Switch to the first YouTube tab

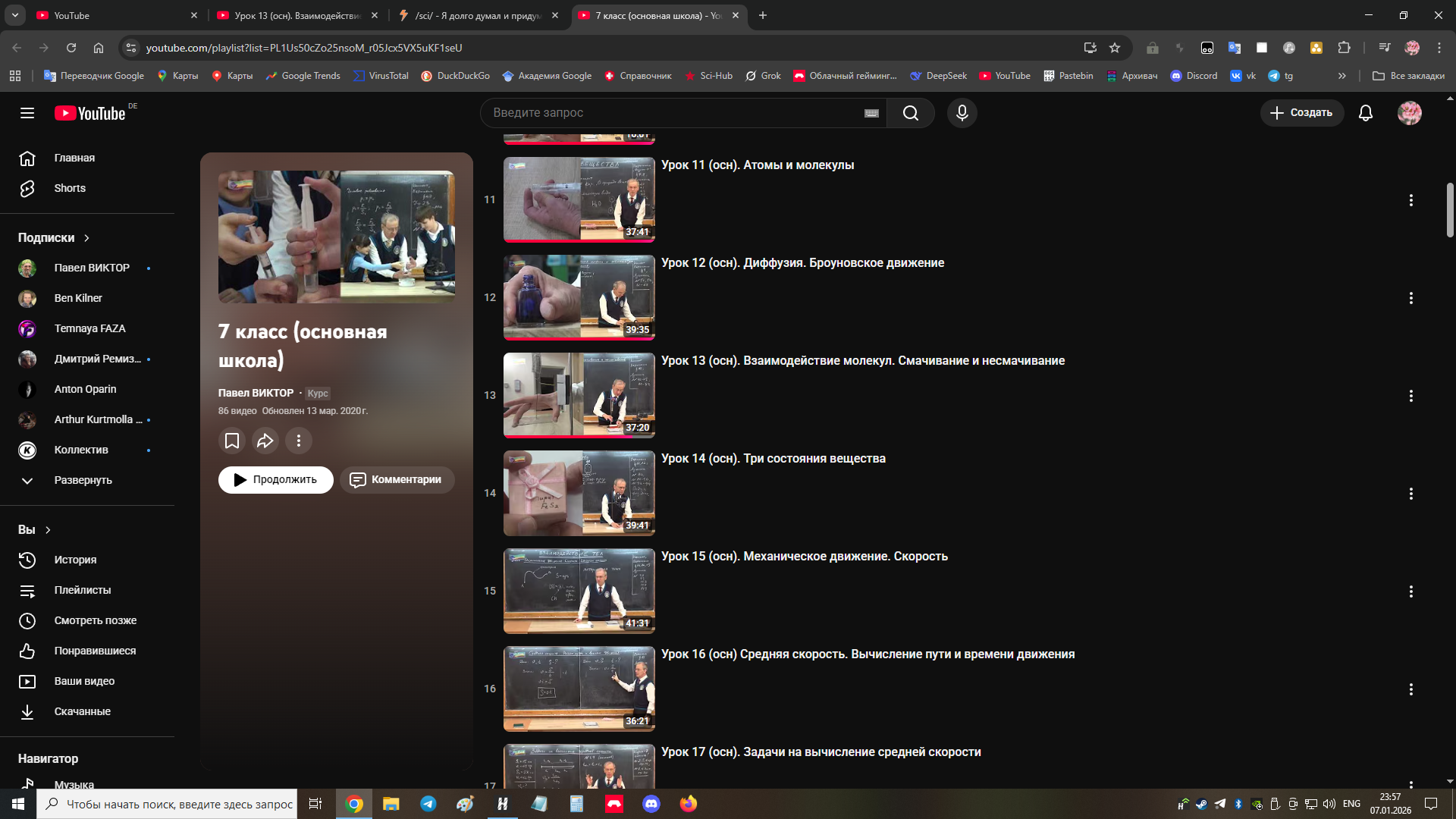coord(118,15)
